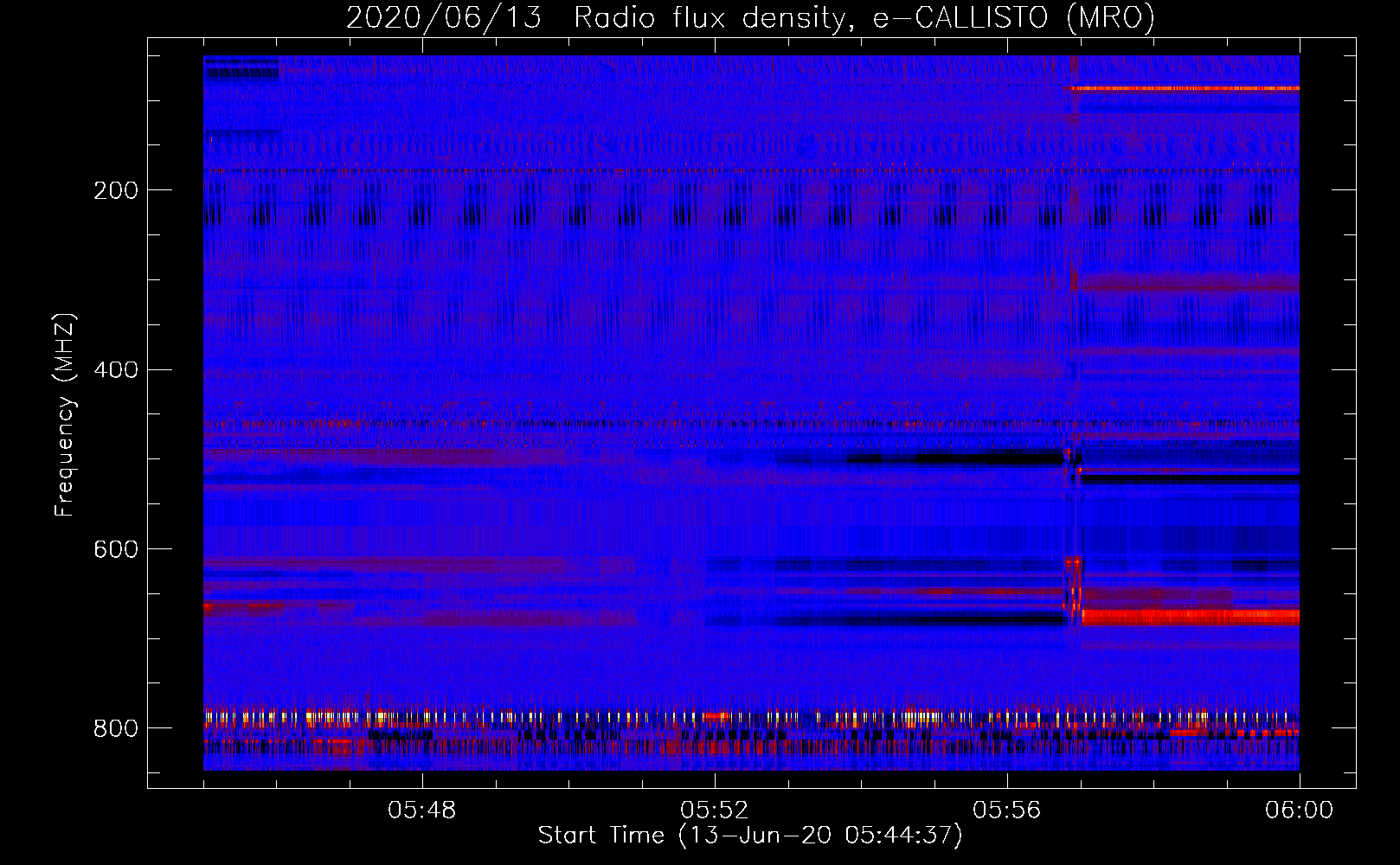Viewport: 1400px width, 865px height.
Task: Click the 200 frequency tick label
Action: point(116,190)
